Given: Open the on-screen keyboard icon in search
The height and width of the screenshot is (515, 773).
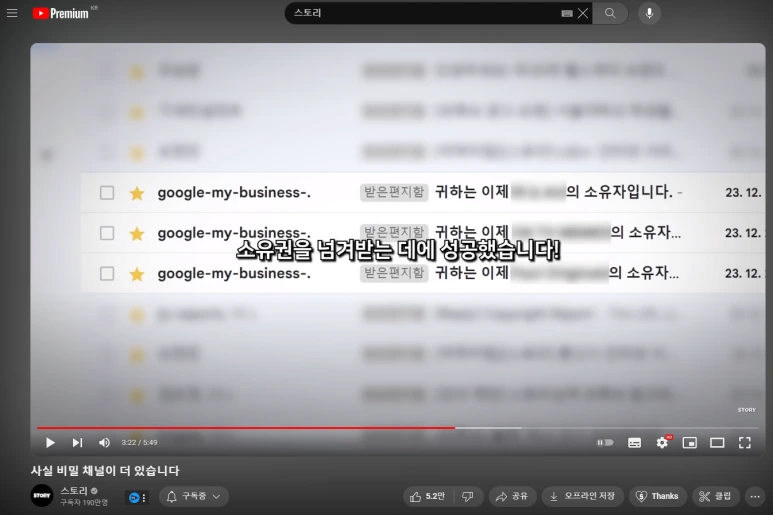Looking at the screenshot, I should coord(567,14).
